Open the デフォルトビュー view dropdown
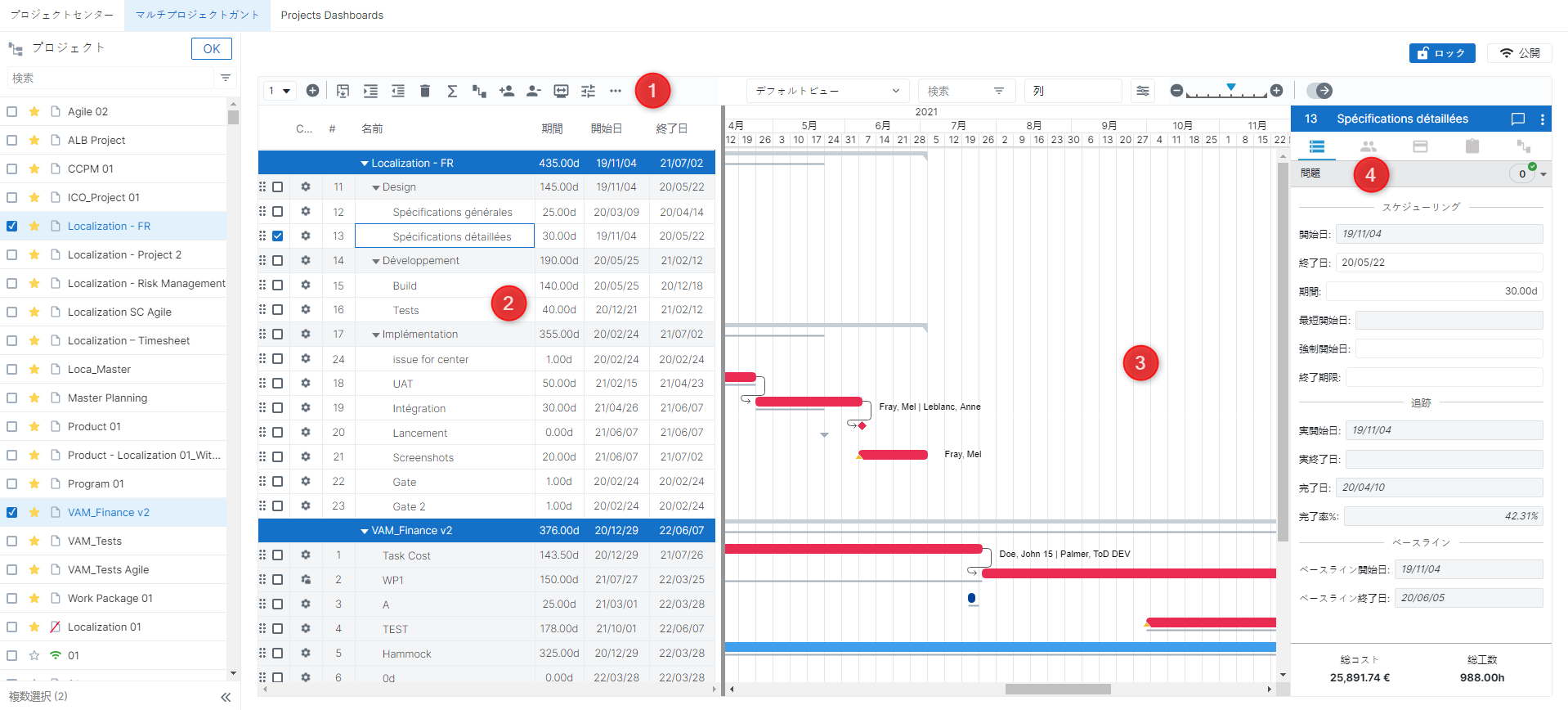1568x710 pixels. pyautogui.click(x=827, y=91)
